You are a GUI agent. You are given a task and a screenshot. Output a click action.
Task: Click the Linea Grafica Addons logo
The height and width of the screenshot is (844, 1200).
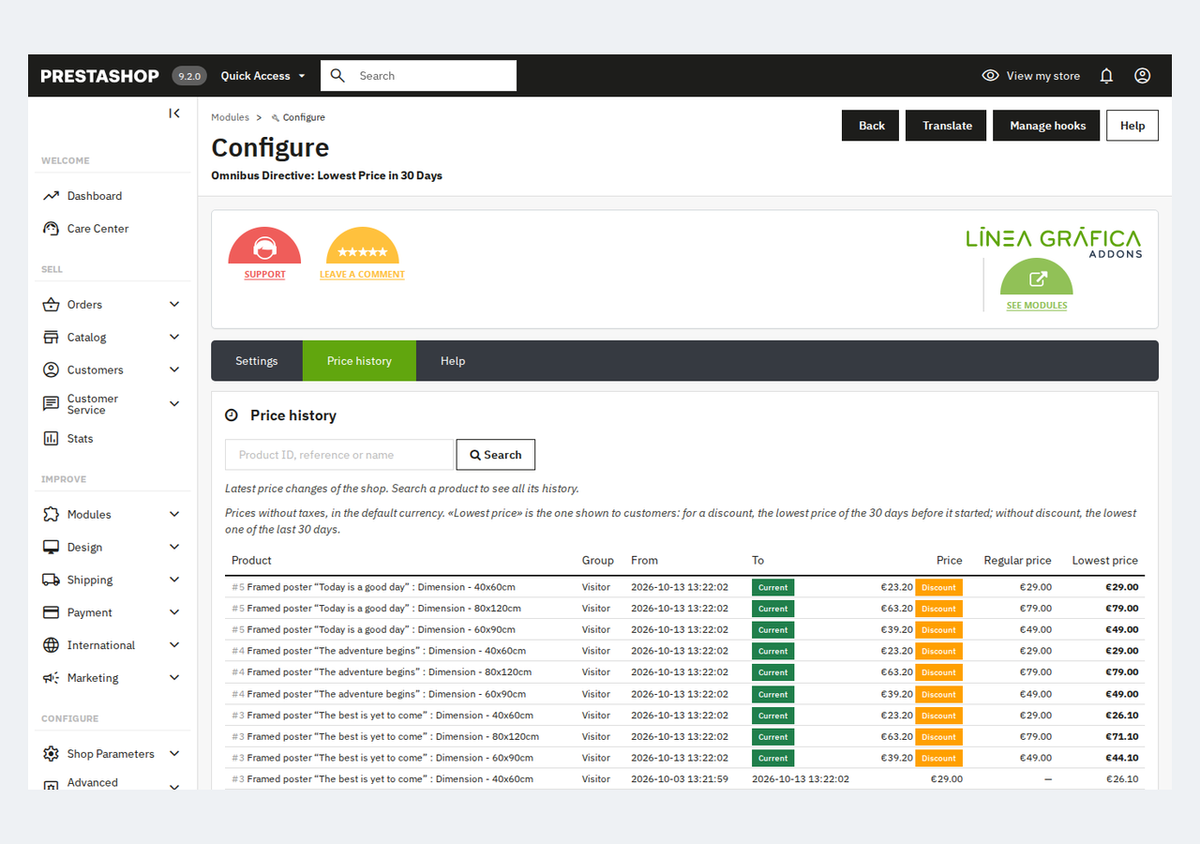coord(1053,243)
